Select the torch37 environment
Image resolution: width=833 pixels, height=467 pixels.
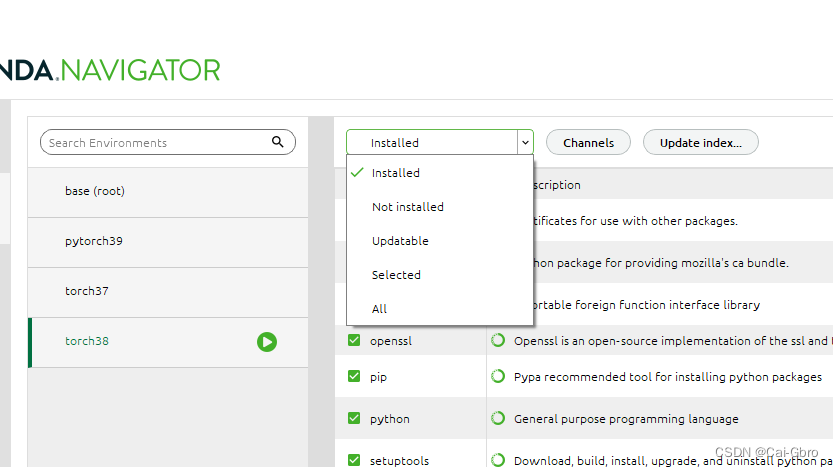[x=168, y=292]
